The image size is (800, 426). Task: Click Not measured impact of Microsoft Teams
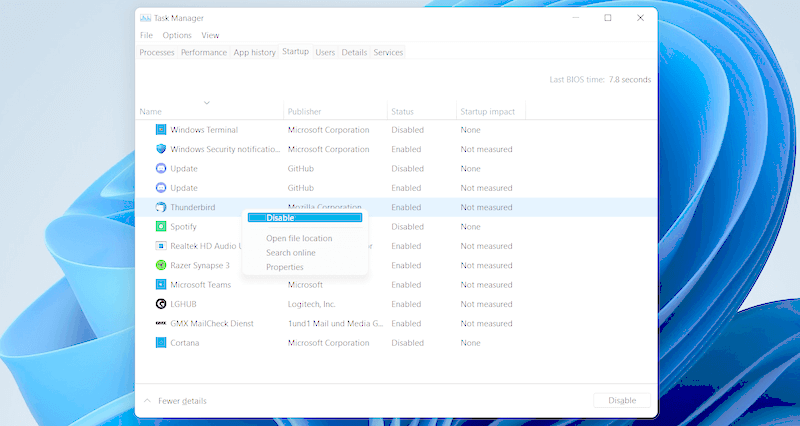(x=486, y=285)
